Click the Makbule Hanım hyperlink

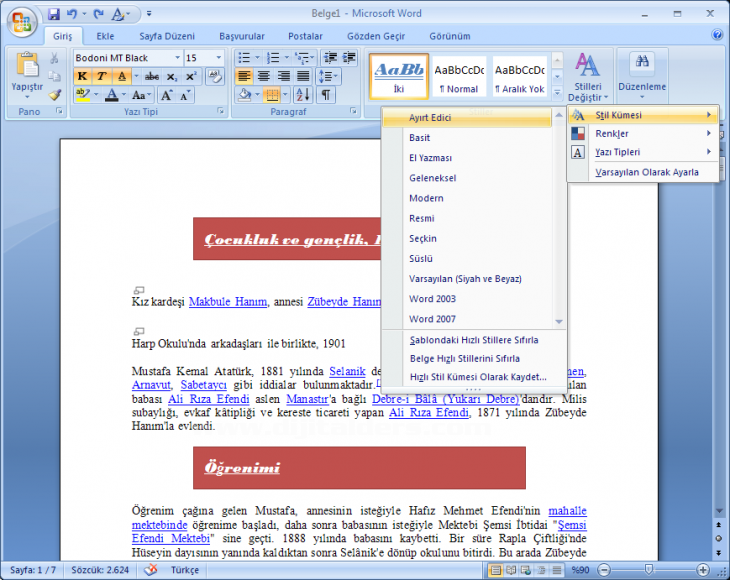point(228,301)
